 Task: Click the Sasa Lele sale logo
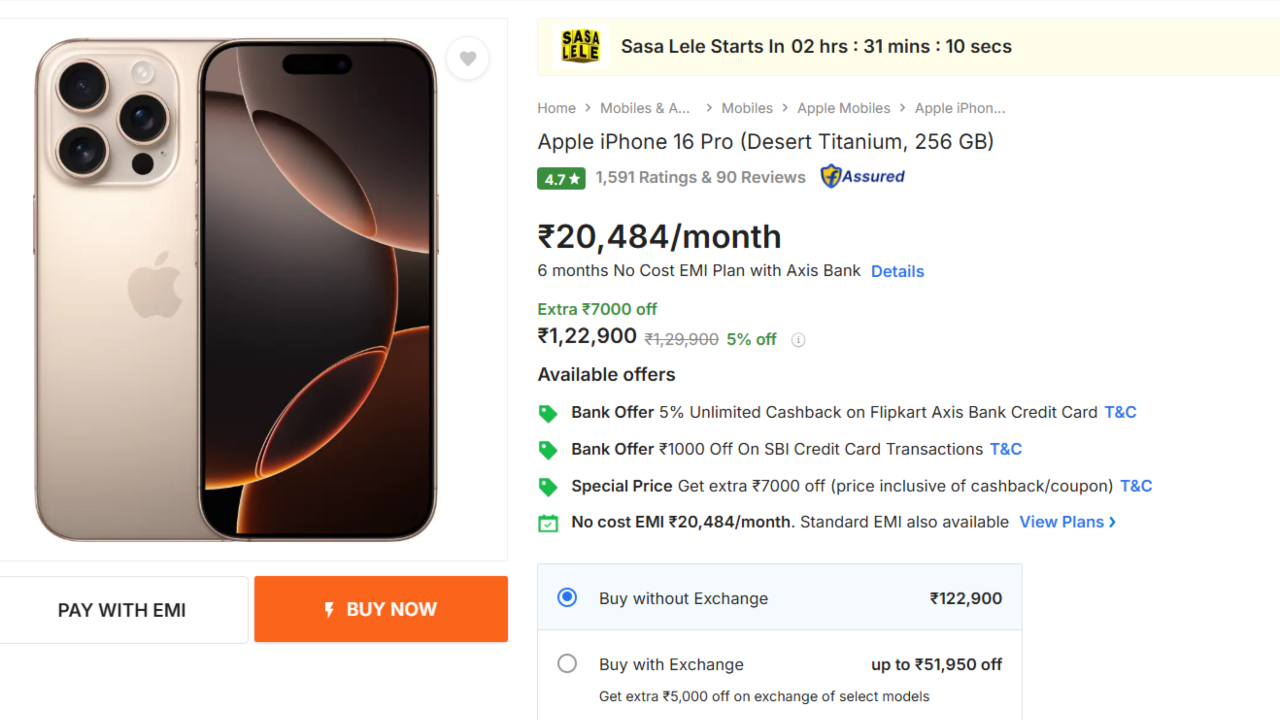coord(580,46)
